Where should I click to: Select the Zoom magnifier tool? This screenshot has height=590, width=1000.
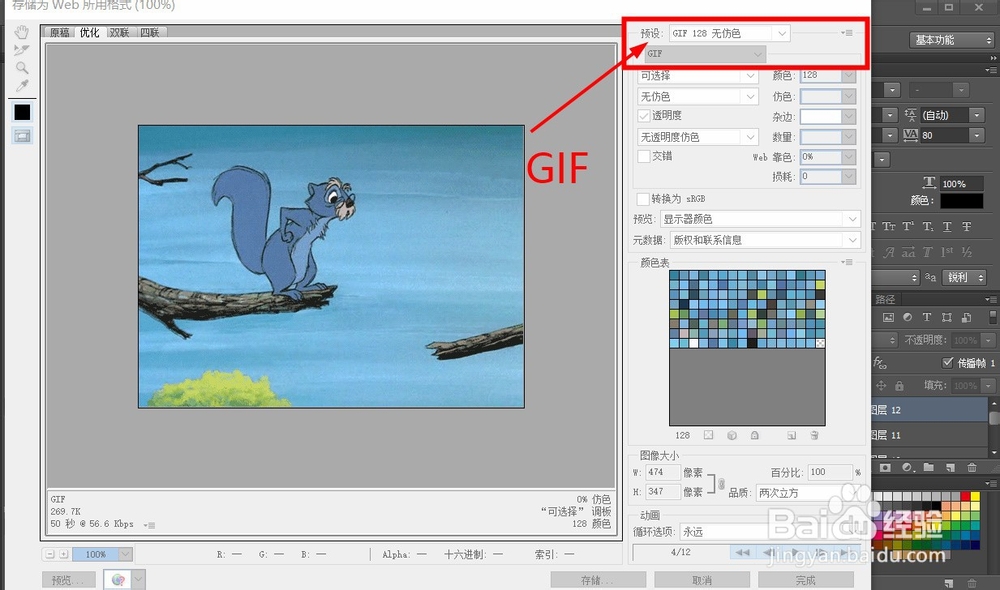coord(22,68)
